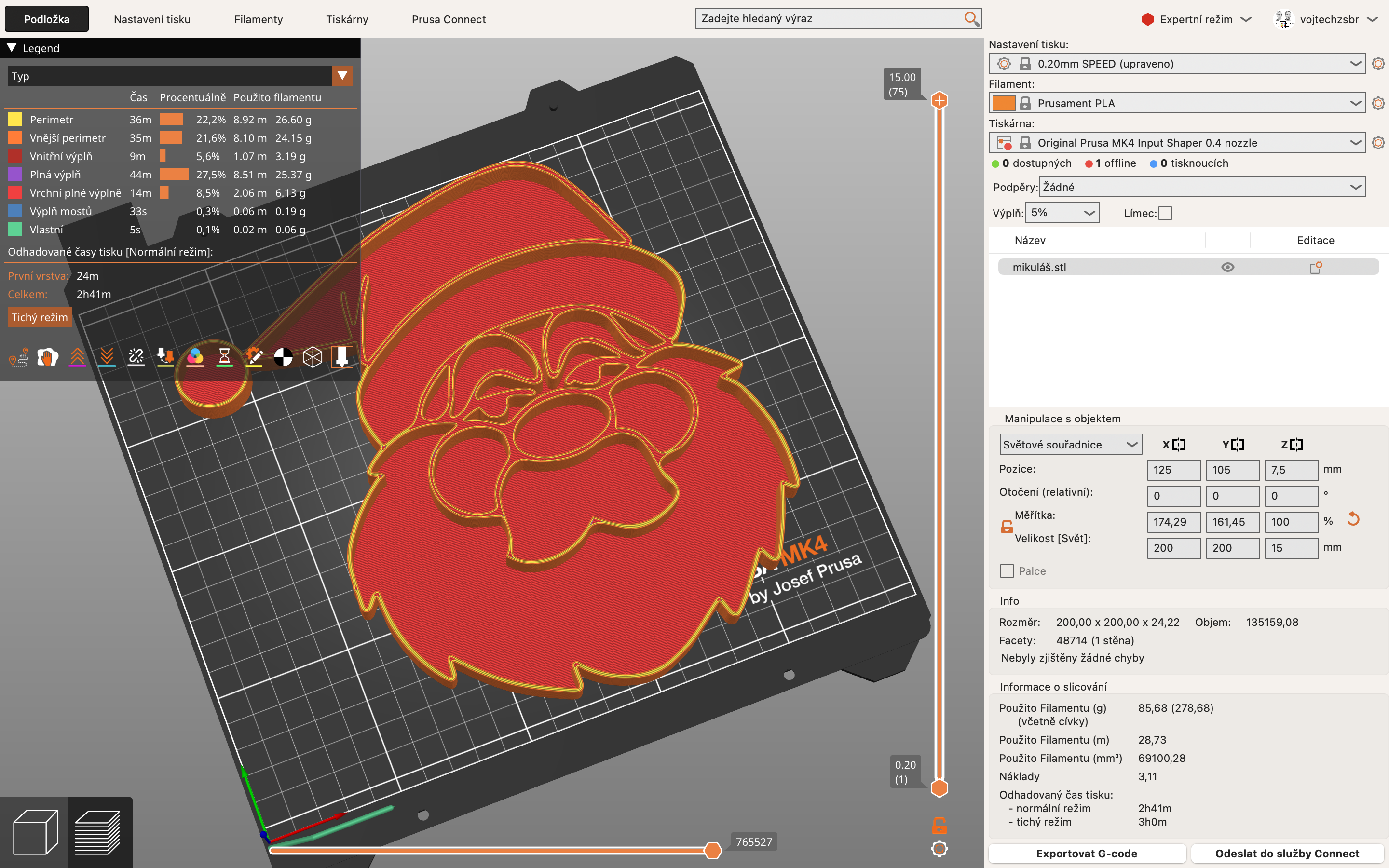Toggle visibility eye for mikuláš.stl
This screenshot has height=868, width=1389.
(x=1227, y=267)
